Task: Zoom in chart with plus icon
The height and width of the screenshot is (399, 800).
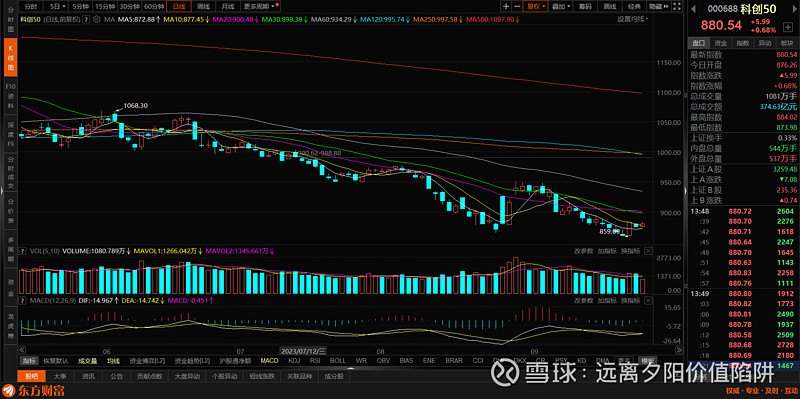Action: pyautogui.click(x=506, y=7)
